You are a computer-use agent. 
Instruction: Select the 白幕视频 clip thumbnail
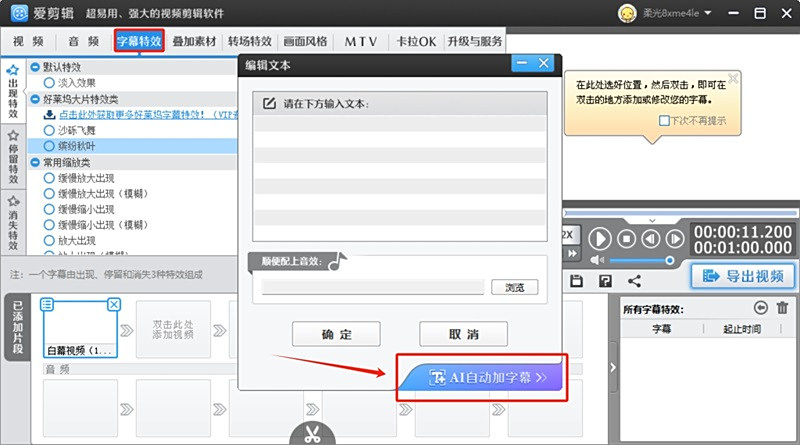pos(80,328)
